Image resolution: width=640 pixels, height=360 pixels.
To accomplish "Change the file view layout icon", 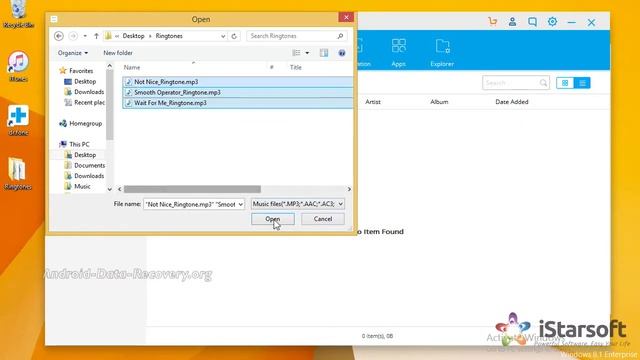I will coord(296,53).
